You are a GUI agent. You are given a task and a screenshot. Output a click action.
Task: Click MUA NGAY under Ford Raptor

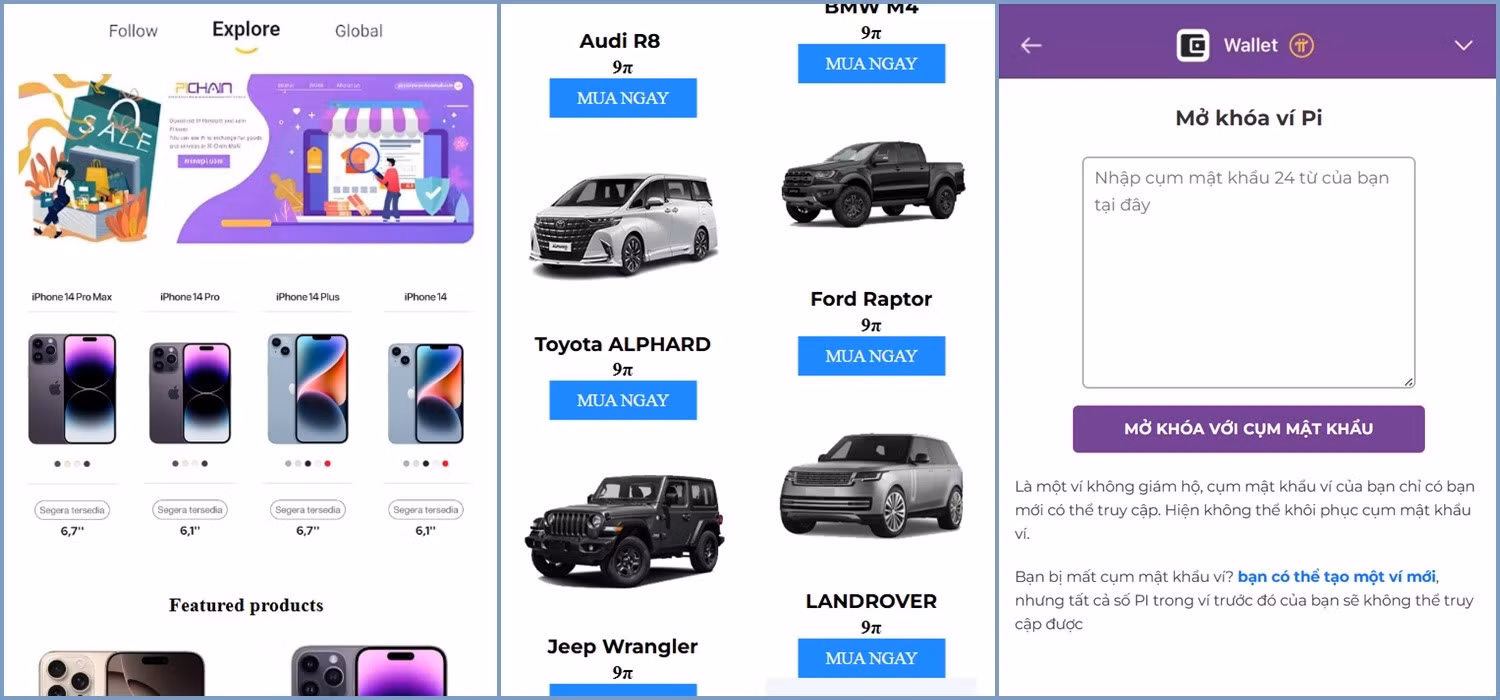point(871,356)
